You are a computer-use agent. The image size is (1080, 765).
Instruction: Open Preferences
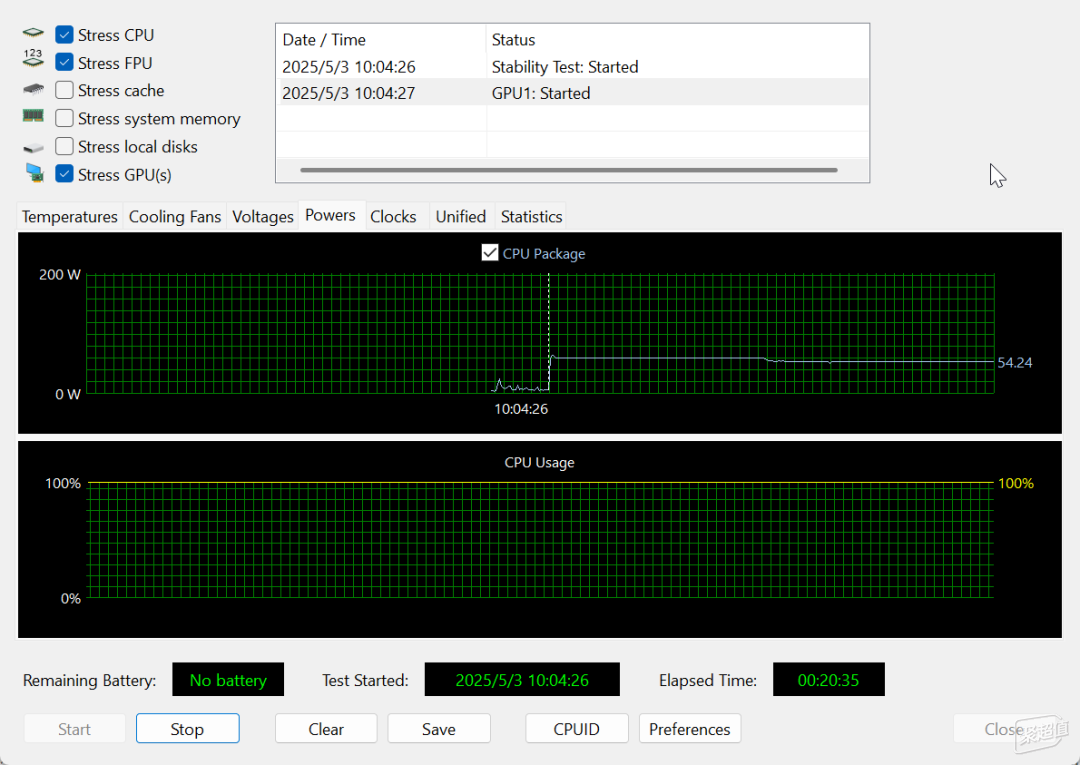tap(689, 729)
